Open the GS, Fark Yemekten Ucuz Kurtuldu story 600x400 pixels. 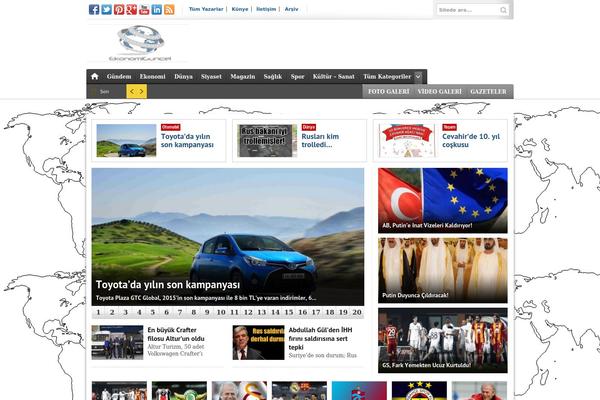click(443, 340)
